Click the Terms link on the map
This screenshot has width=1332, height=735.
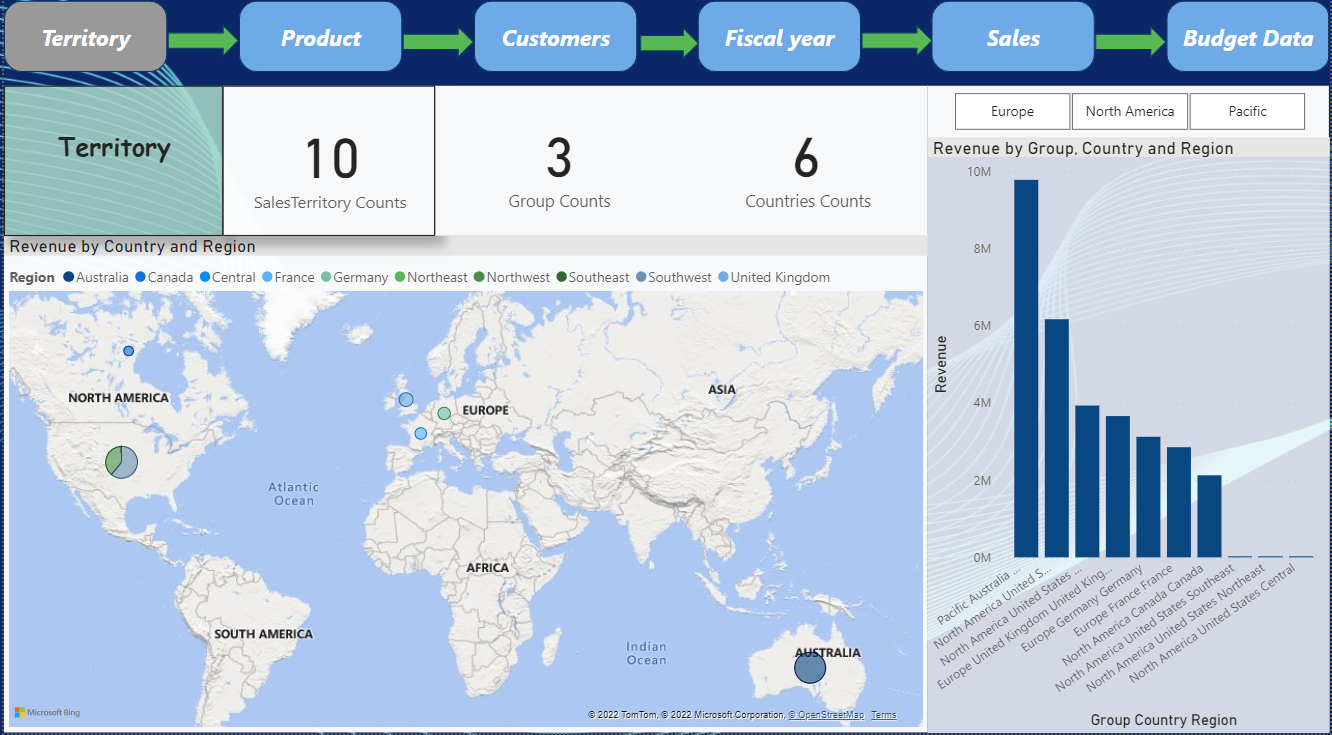tap(883, 714)
